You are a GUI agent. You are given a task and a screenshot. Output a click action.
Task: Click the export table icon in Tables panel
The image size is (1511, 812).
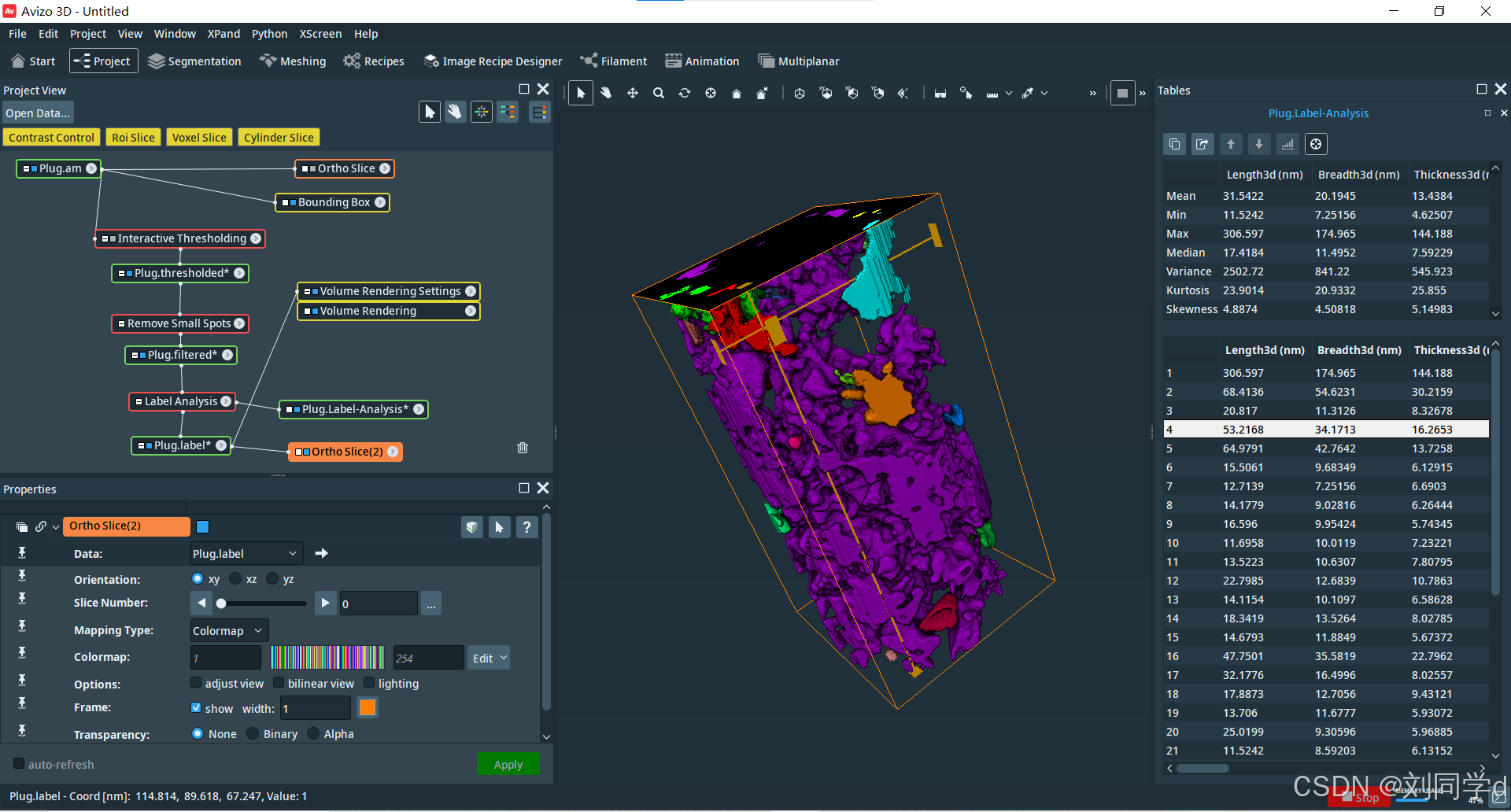coord(1203,144)
